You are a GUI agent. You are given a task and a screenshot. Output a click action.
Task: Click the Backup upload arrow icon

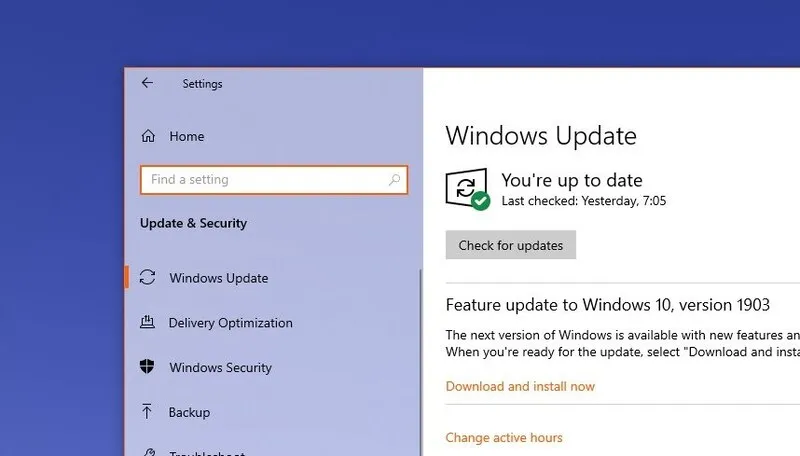coord(148,412)
